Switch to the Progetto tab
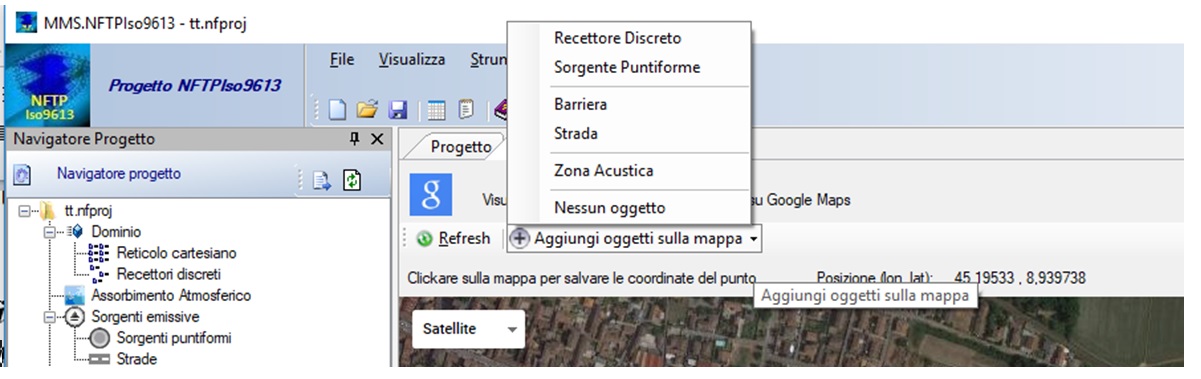This screenshot has width=1201, height=379. (x=461, y=146)
